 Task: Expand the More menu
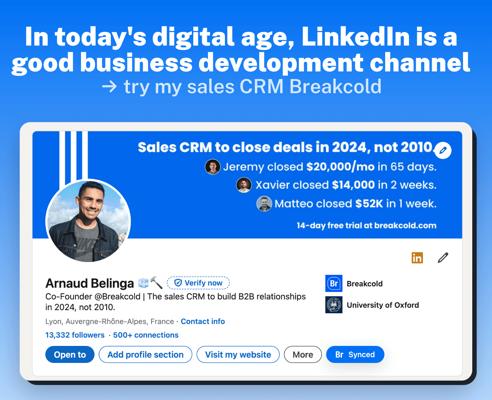303,355
